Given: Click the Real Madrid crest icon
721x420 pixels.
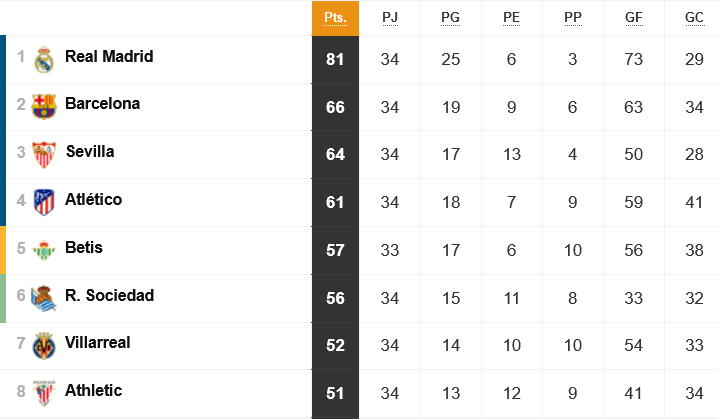Looking at the screenshot, I should coord(44,60).
